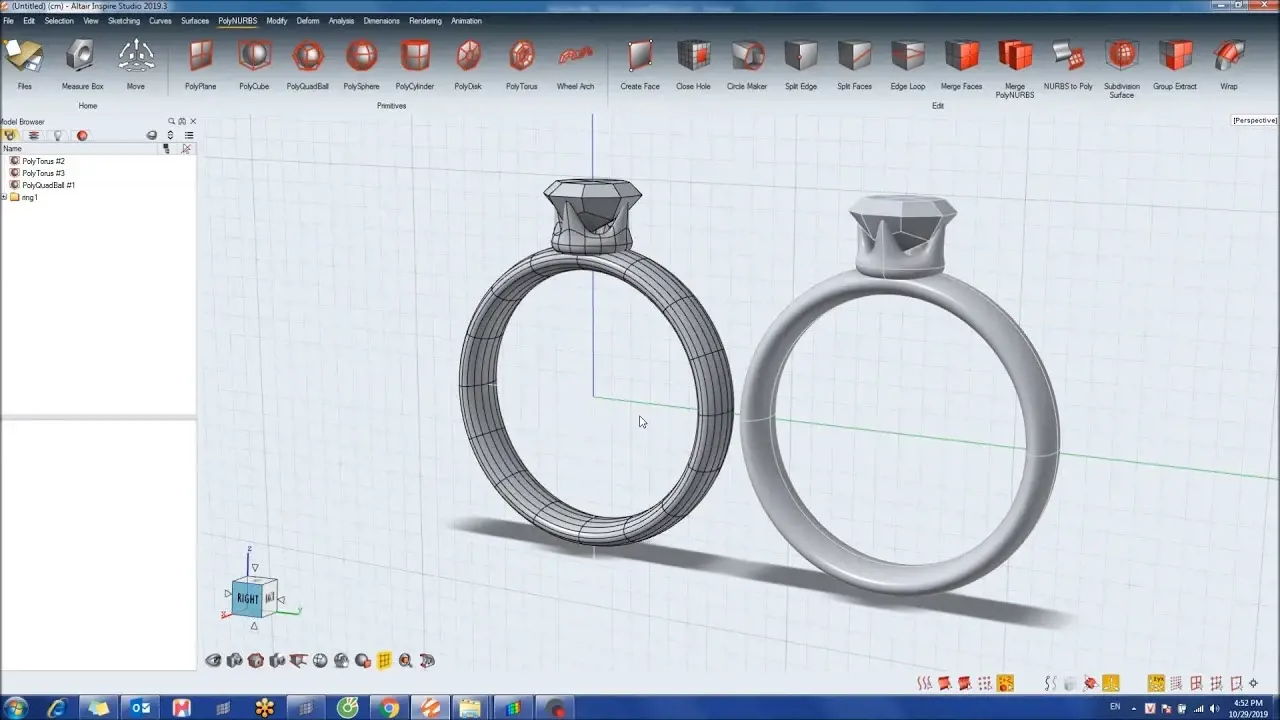This screenshot has height=720, width=1280.
Task: Open the Perspective view selector
Action: pyautogui.click(x=1253, y=119)
